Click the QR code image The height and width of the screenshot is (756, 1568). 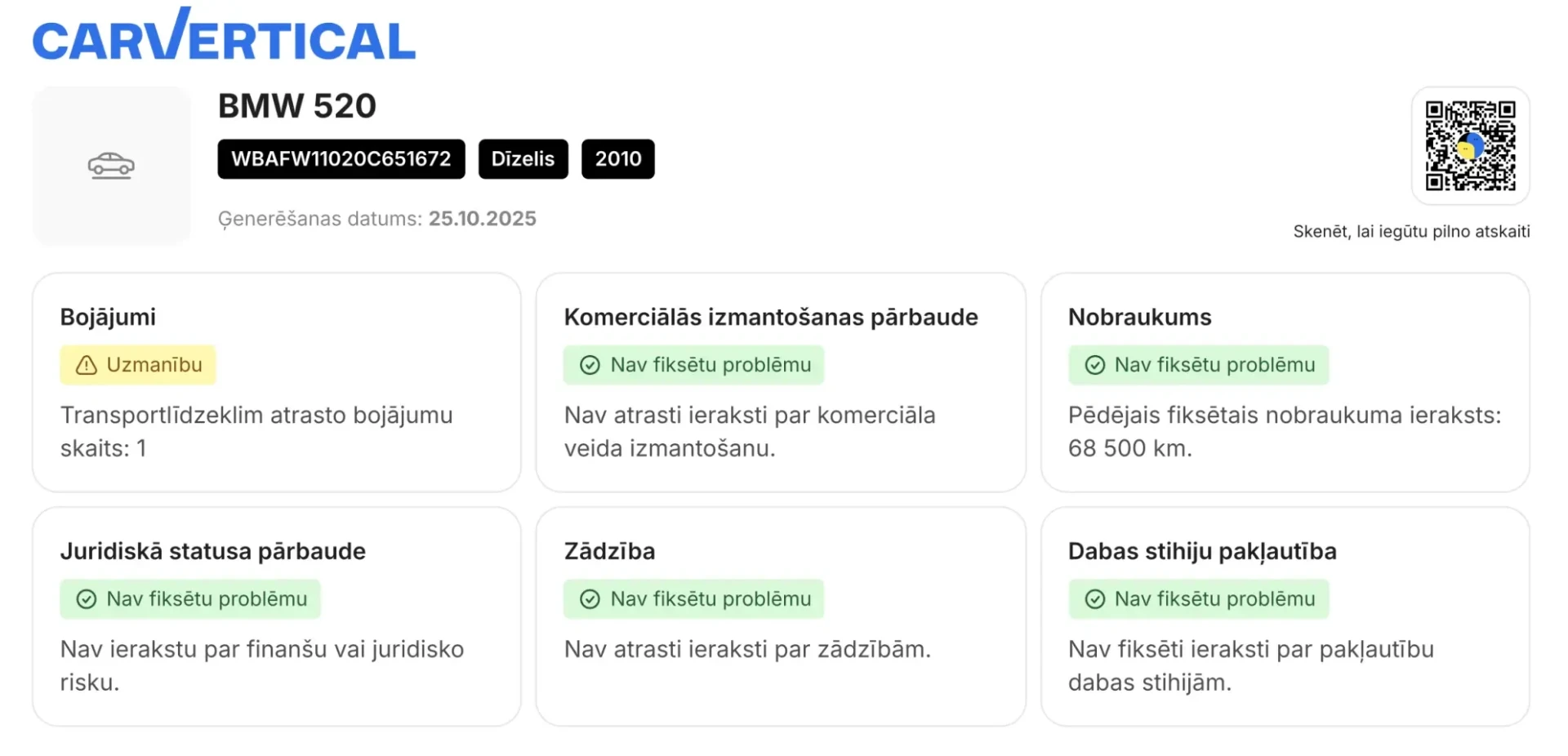pos(1470,146)
